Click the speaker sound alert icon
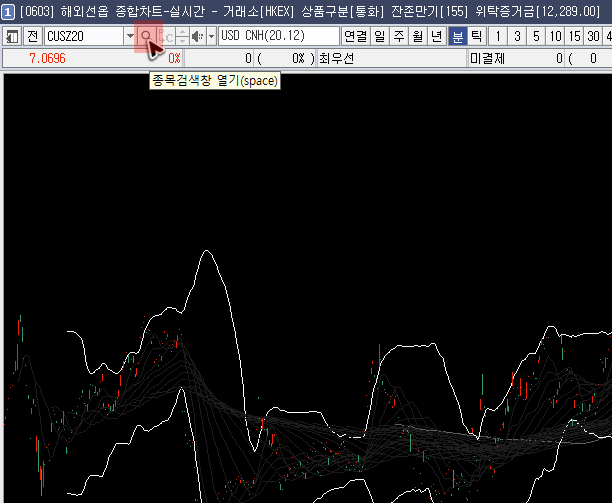The height and width of the screenshot is (503, 612). click(198, 37)
